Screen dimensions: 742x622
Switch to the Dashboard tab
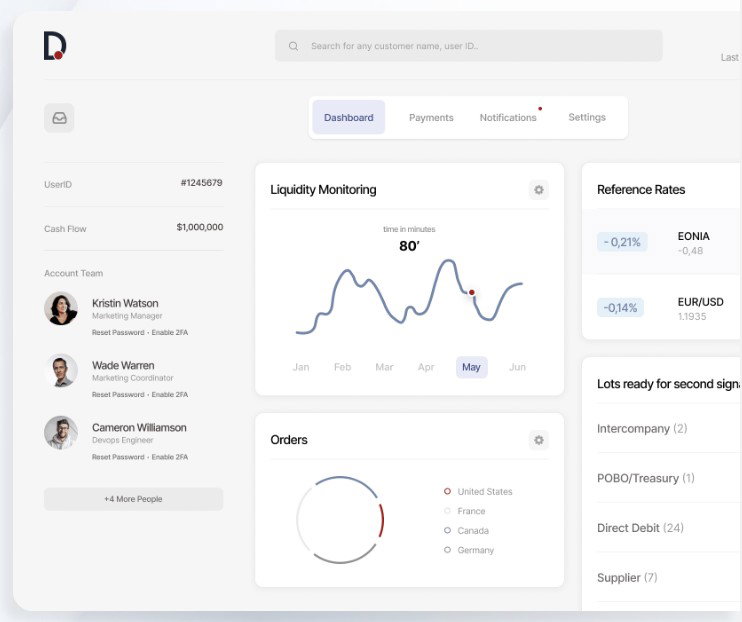point(349,117)
